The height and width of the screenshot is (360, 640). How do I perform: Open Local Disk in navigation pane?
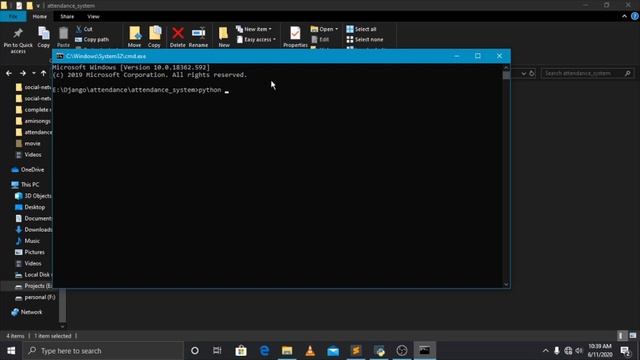tap(33, 275)
